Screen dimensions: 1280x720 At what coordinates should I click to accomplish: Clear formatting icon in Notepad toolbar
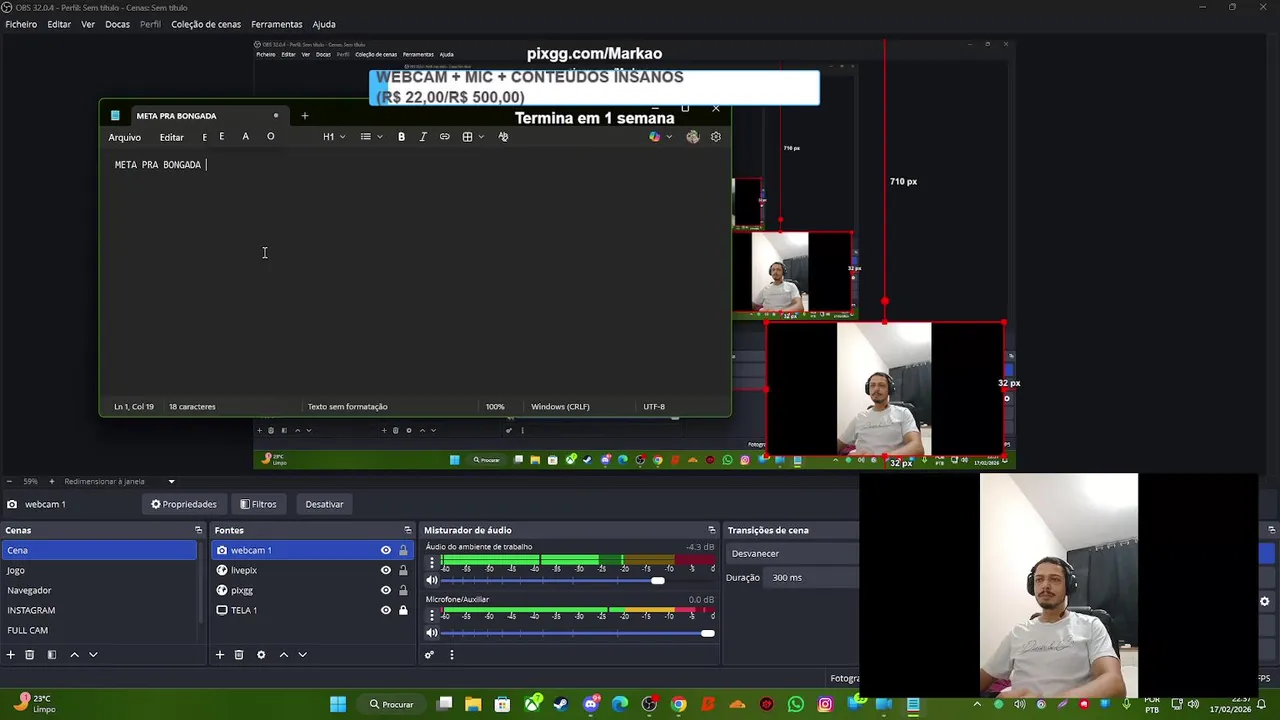click(503, 137)
